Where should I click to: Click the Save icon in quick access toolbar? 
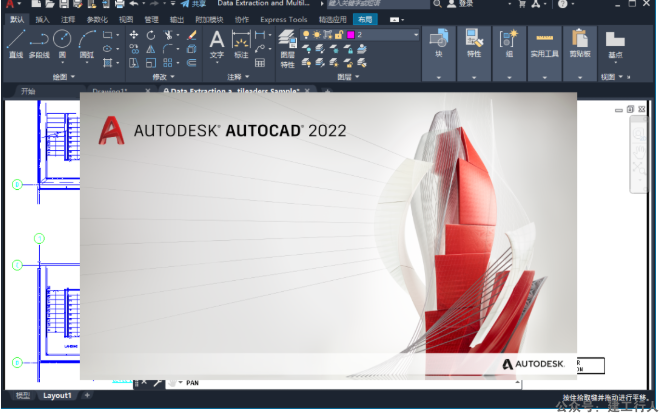(x=63, y=4)
